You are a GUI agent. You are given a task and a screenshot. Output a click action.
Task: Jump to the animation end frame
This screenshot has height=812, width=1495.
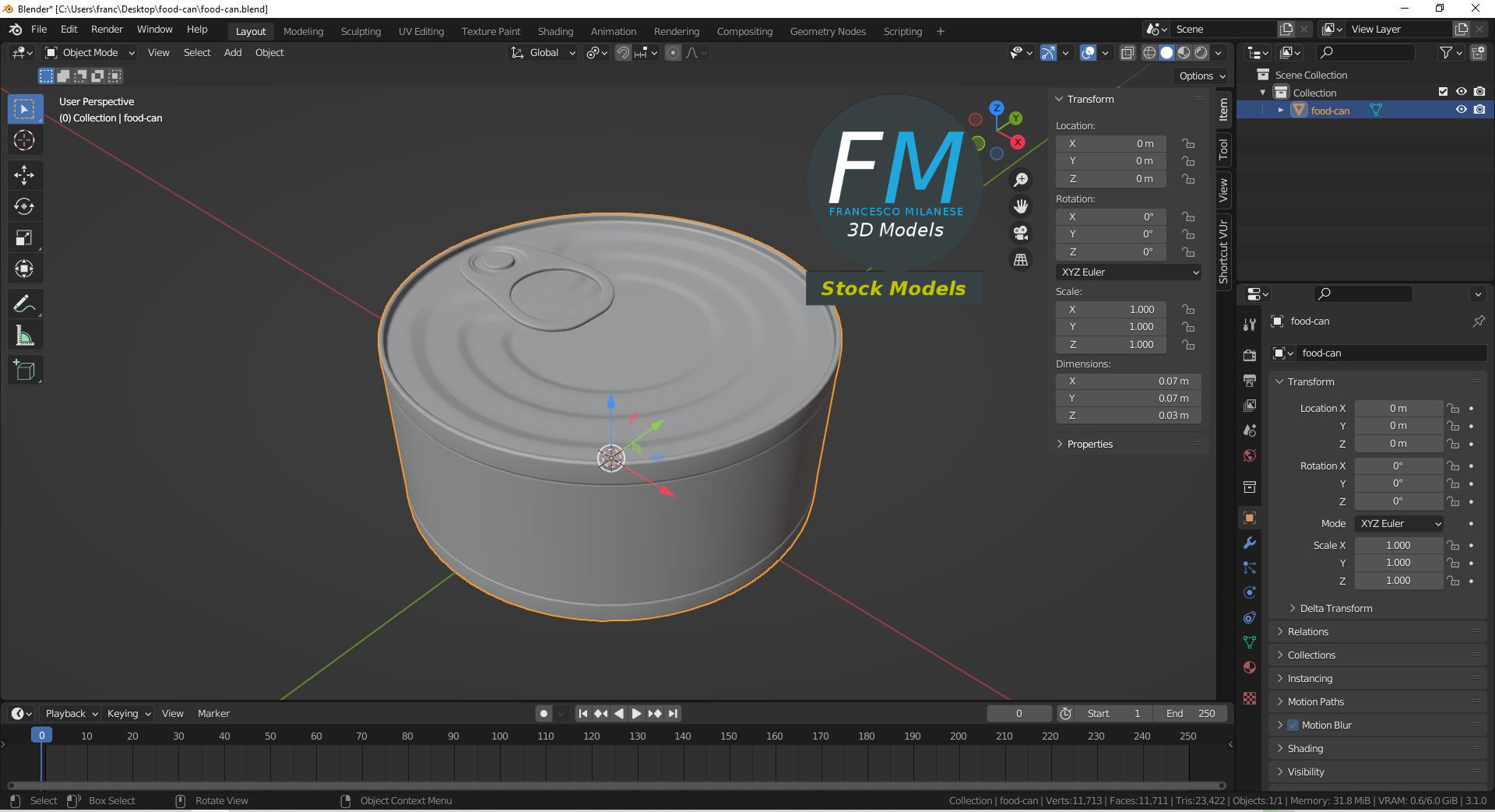[x=673, y=713]
